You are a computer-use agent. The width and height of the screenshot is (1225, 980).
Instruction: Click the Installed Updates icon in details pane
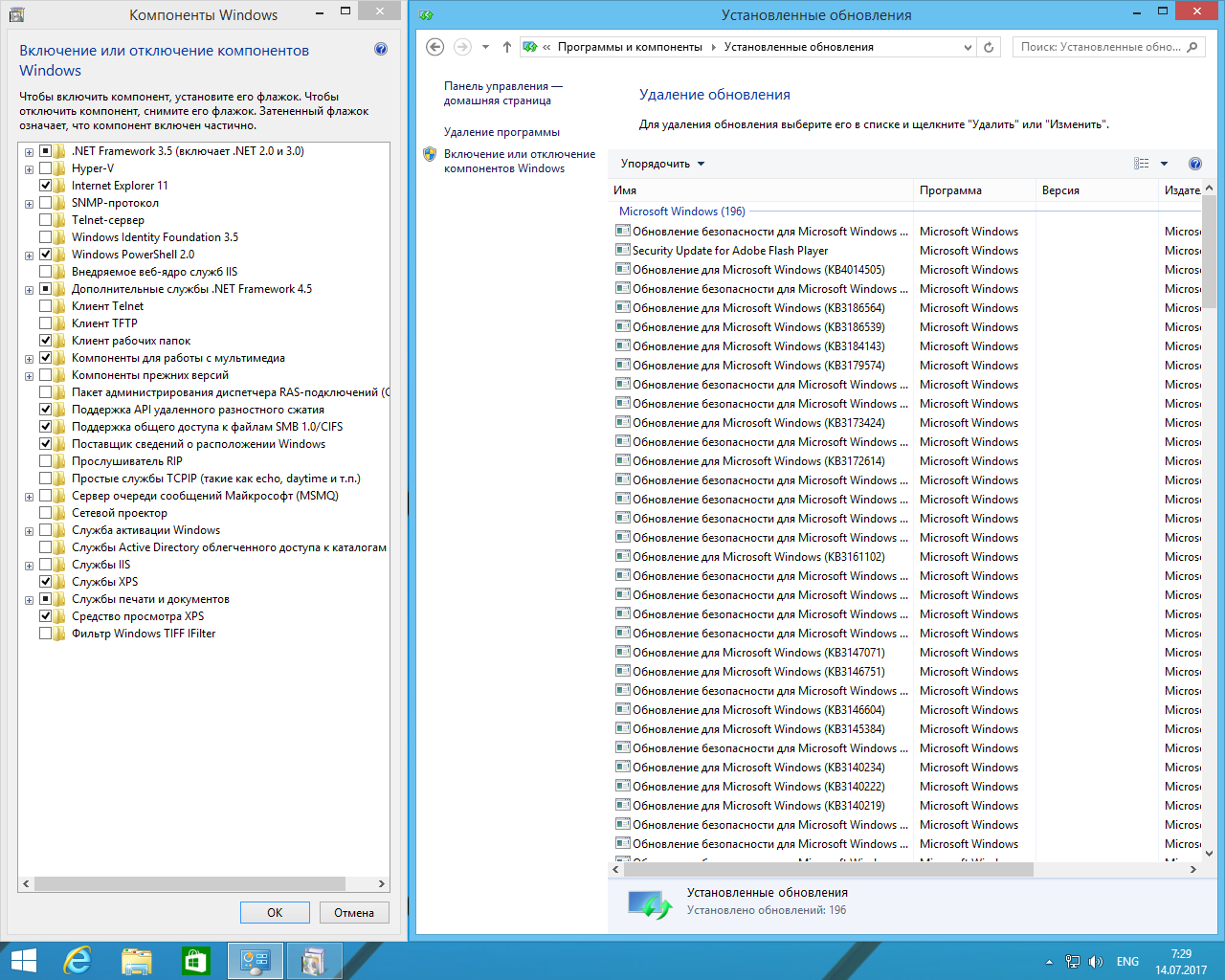click(650, 903)
